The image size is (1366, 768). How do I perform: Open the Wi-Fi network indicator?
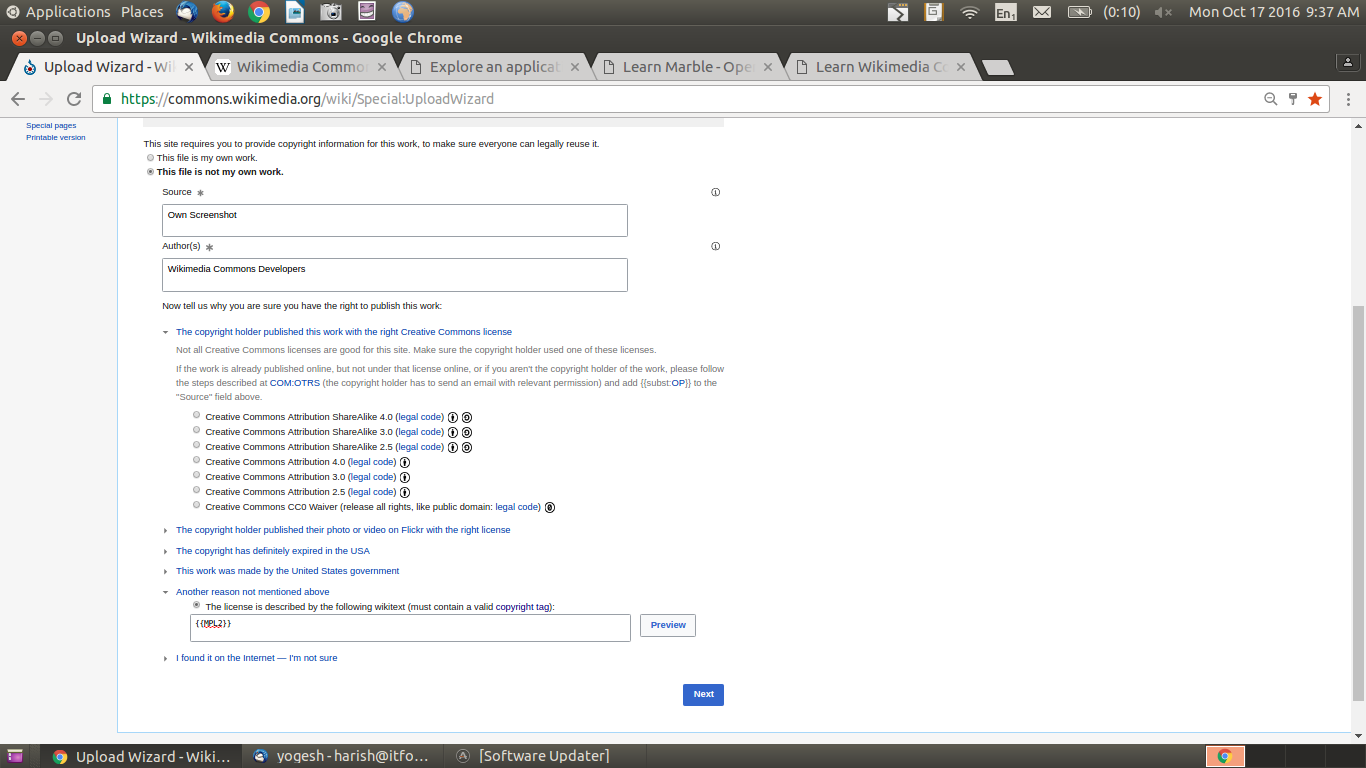coord(969,12)
